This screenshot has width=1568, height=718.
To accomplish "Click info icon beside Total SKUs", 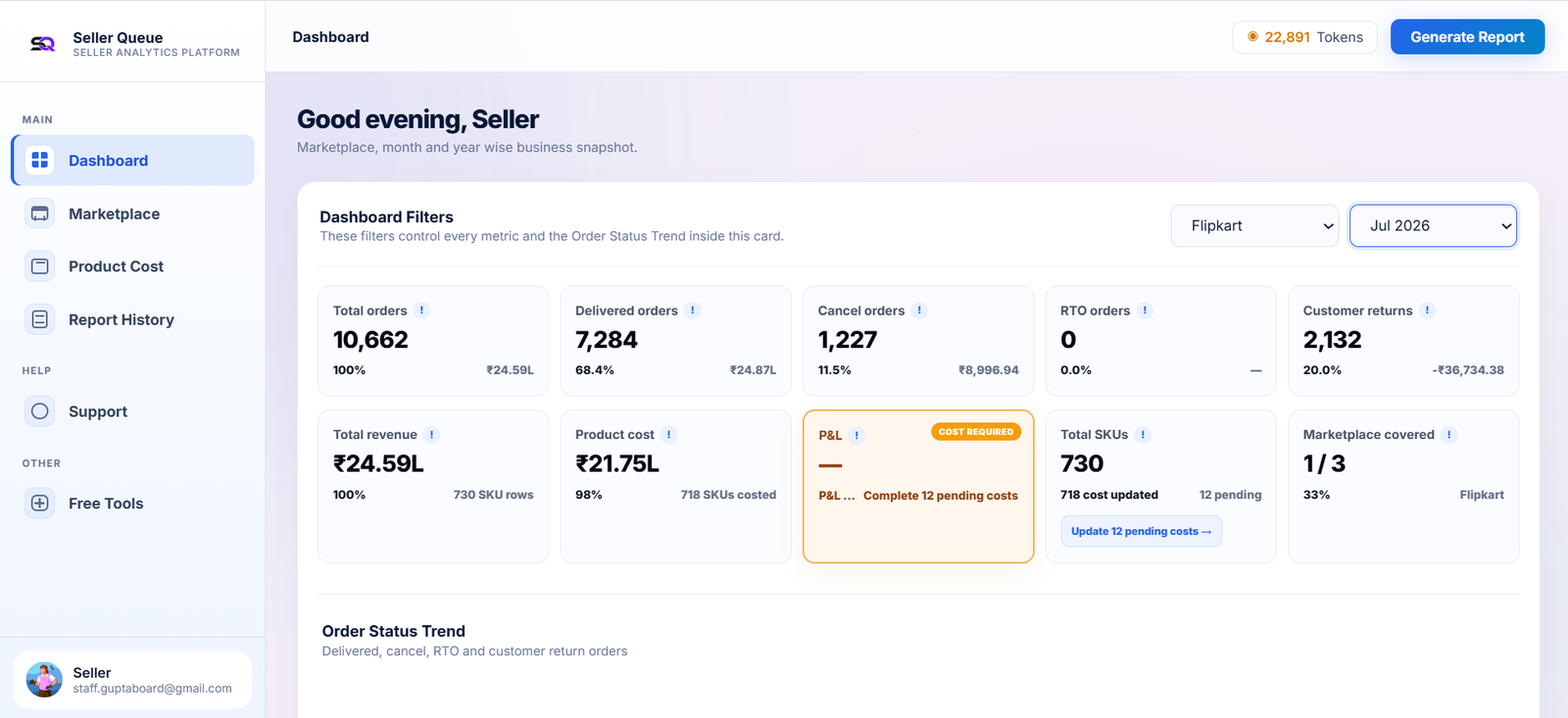I will 1143,435.
